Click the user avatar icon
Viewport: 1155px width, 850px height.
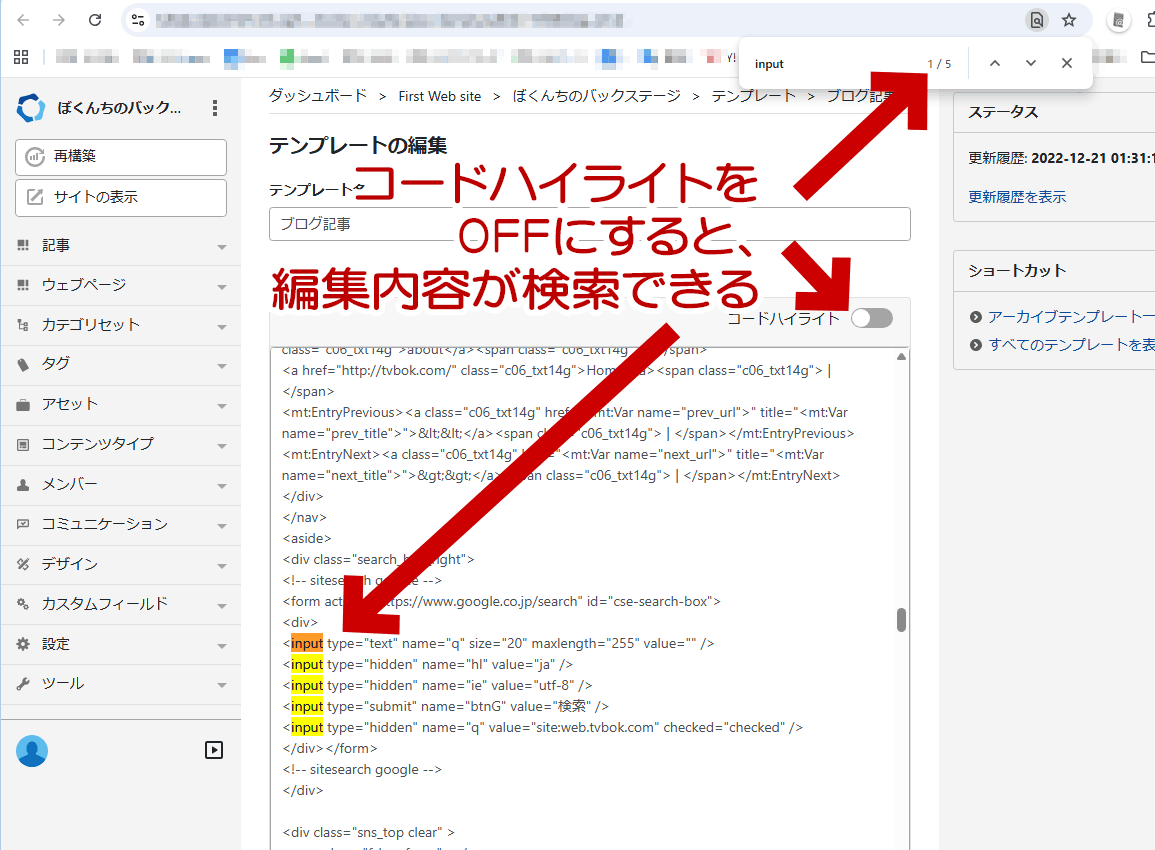(x=32, y=750)
